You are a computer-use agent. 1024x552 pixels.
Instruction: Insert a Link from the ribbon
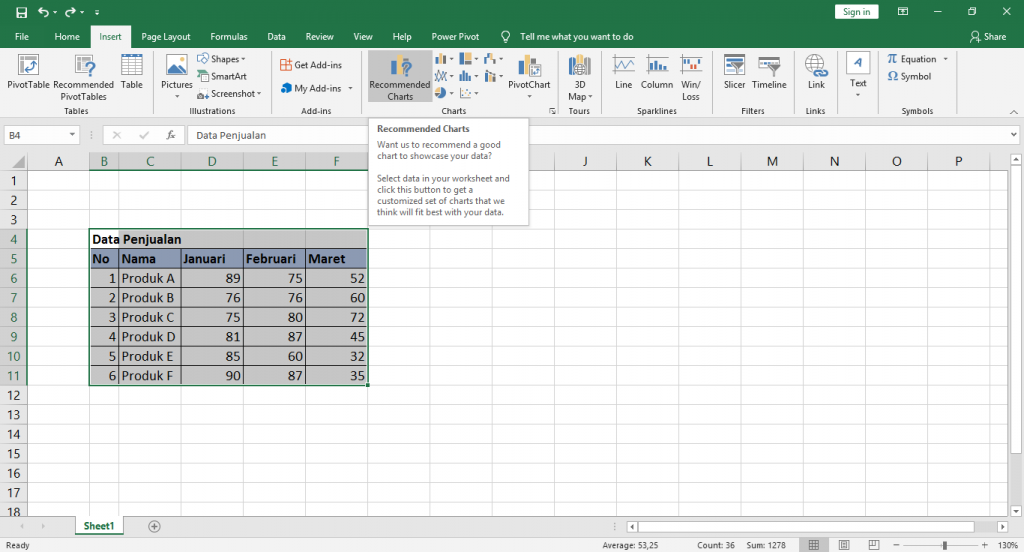click(x=816, y=72)
